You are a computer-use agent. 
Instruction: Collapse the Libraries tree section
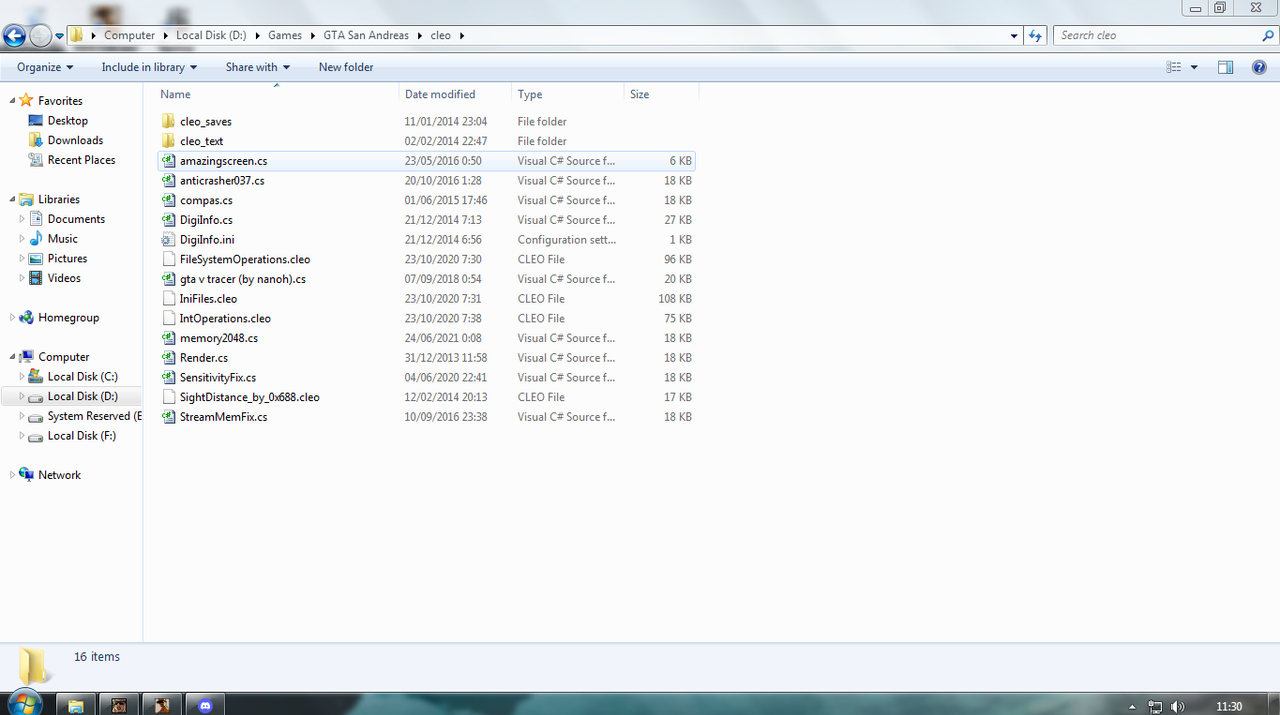(13, 199)
